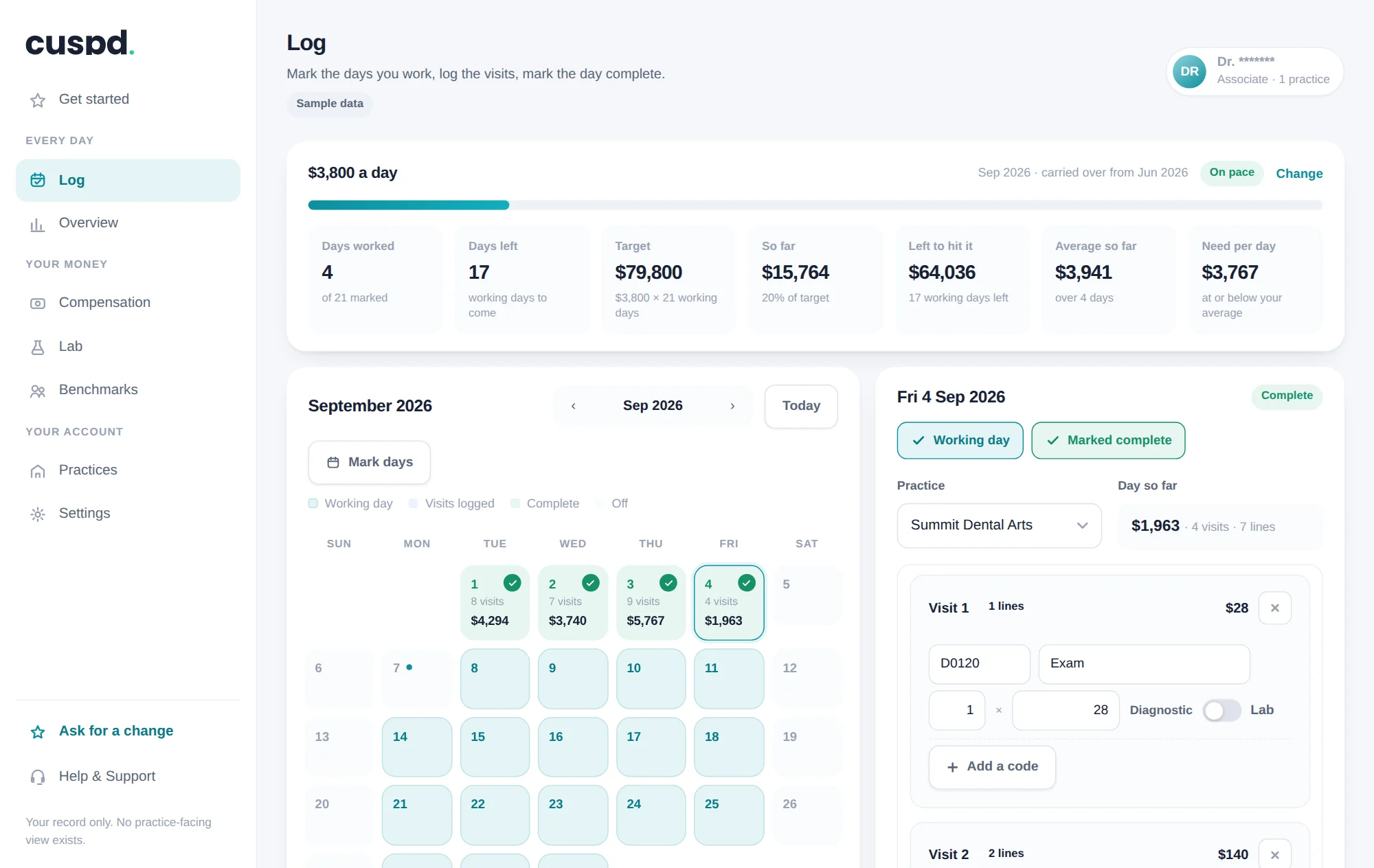Click the daily target progress bar

click(815, 205)
